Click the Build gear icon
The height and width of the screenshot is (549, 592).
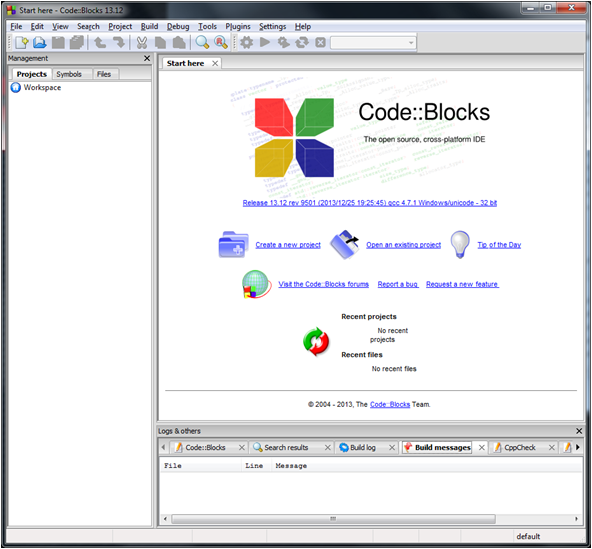(x=247, y=42)
